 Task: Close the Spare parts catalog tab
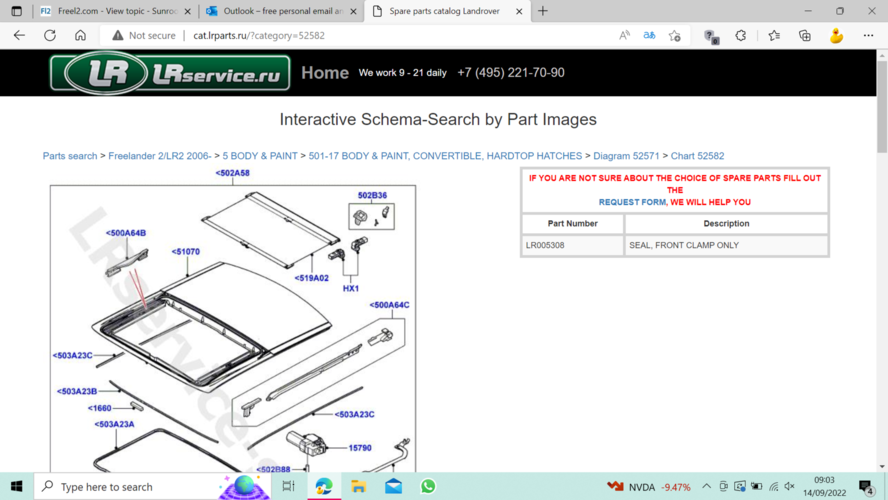tap(519, 11)
